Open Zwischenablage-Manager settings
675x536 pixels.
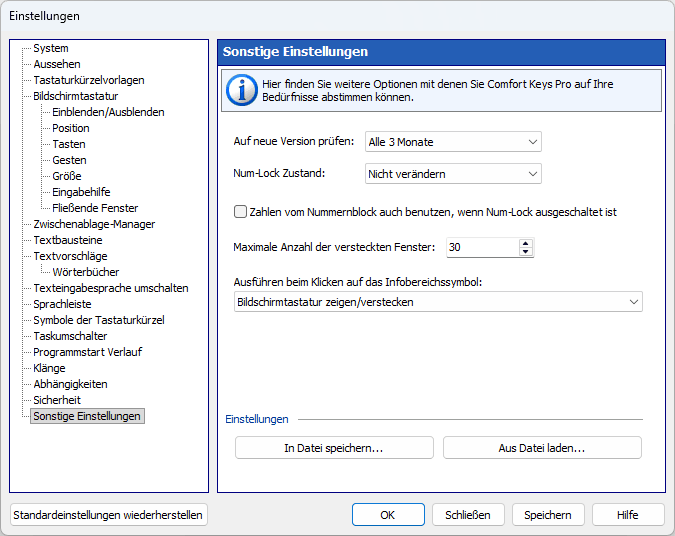click(94, 224)
